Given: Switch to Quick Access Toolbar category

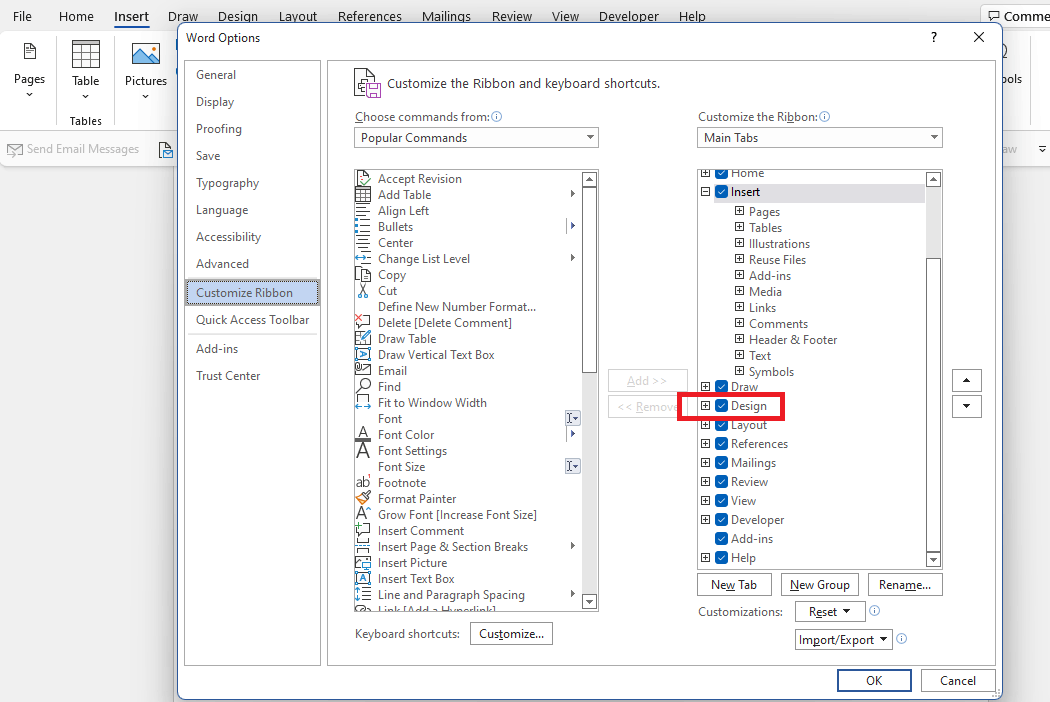Looking at the screenshot, I should point(252,320).
